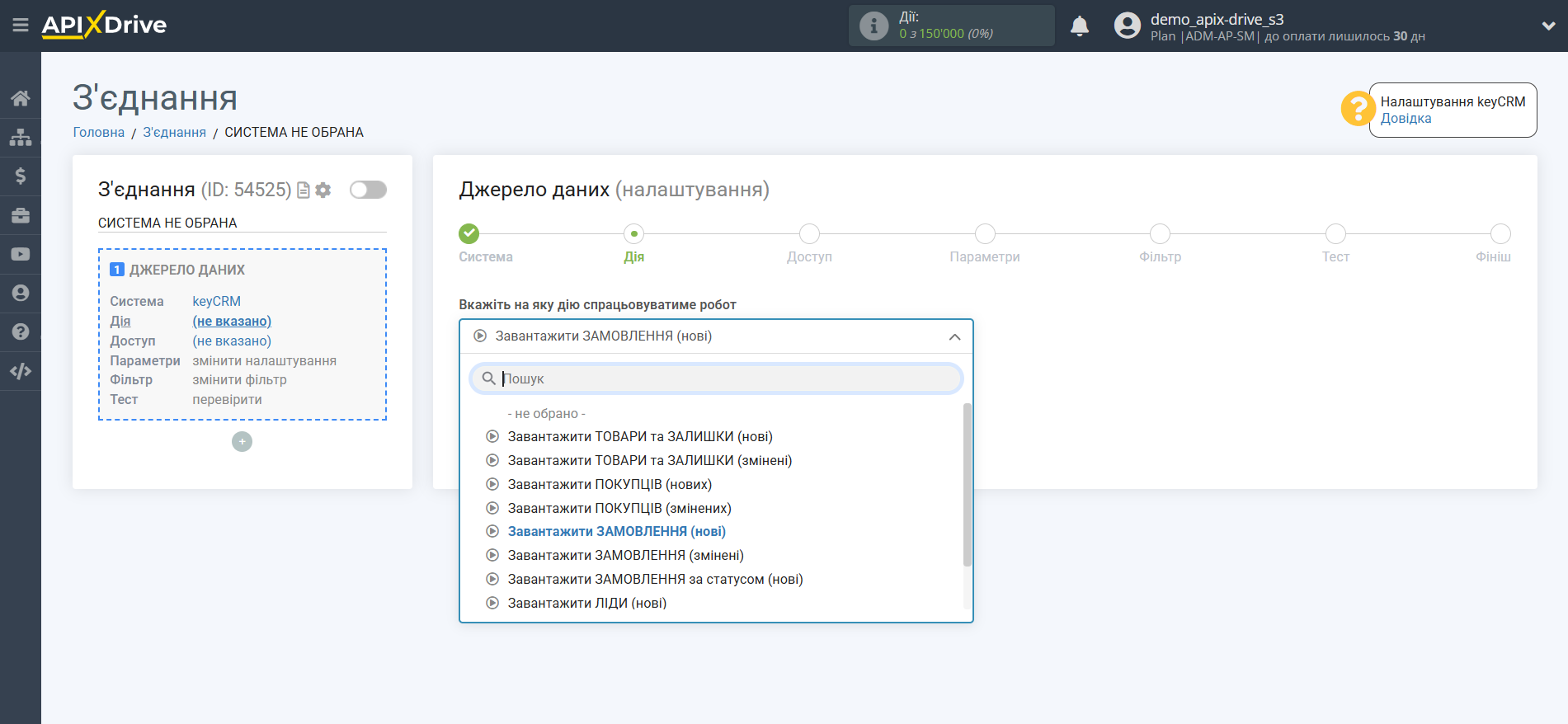Select the Тест step
The height and width of the screenshot is (724, 1568).
point(1335,233)
